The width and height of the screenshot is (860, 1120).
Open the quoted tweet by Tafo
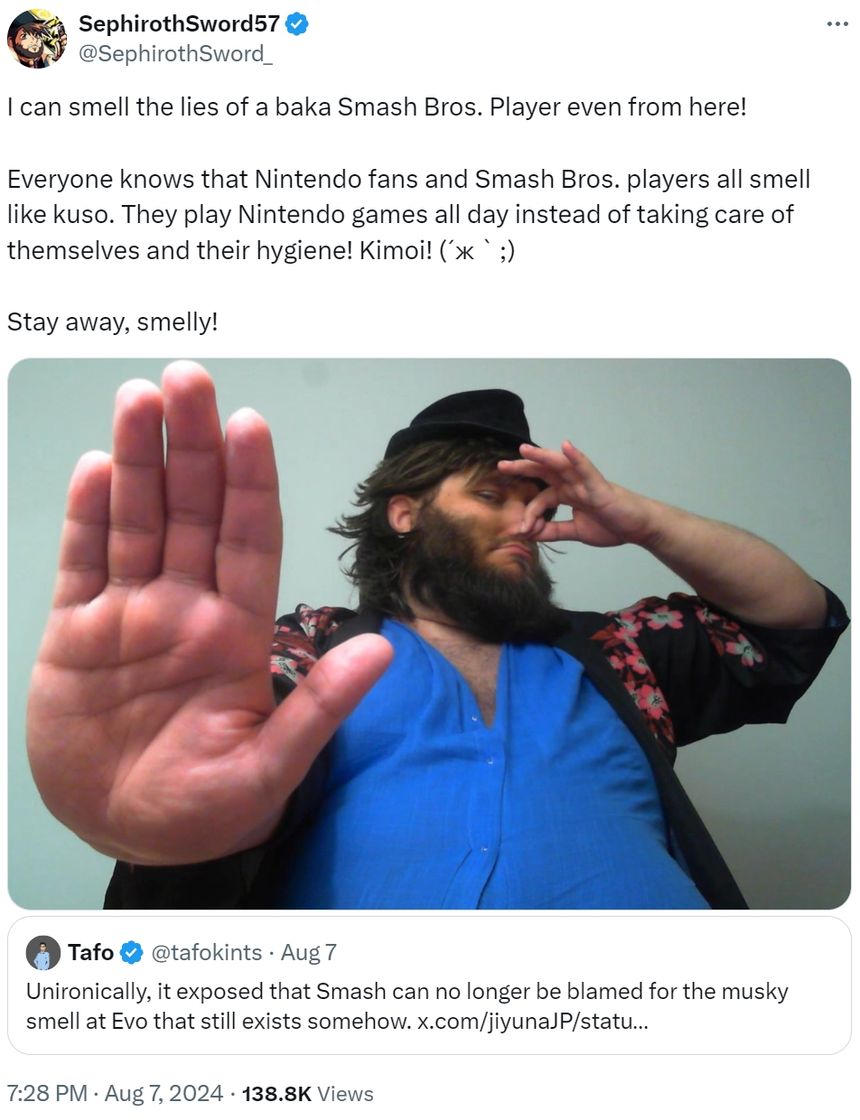pyautogui.click(x=429, y=986)
